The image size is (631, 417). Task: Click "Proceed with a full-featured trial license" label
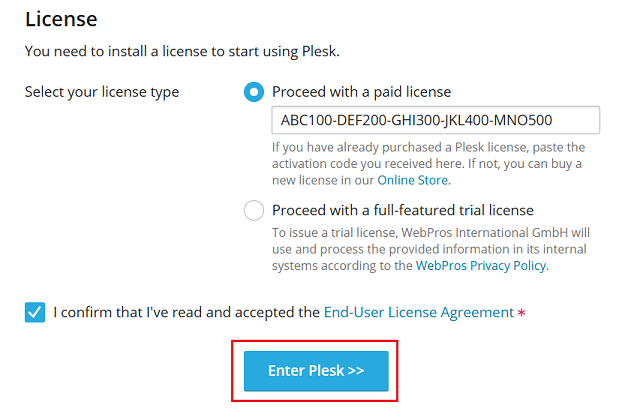402,210
